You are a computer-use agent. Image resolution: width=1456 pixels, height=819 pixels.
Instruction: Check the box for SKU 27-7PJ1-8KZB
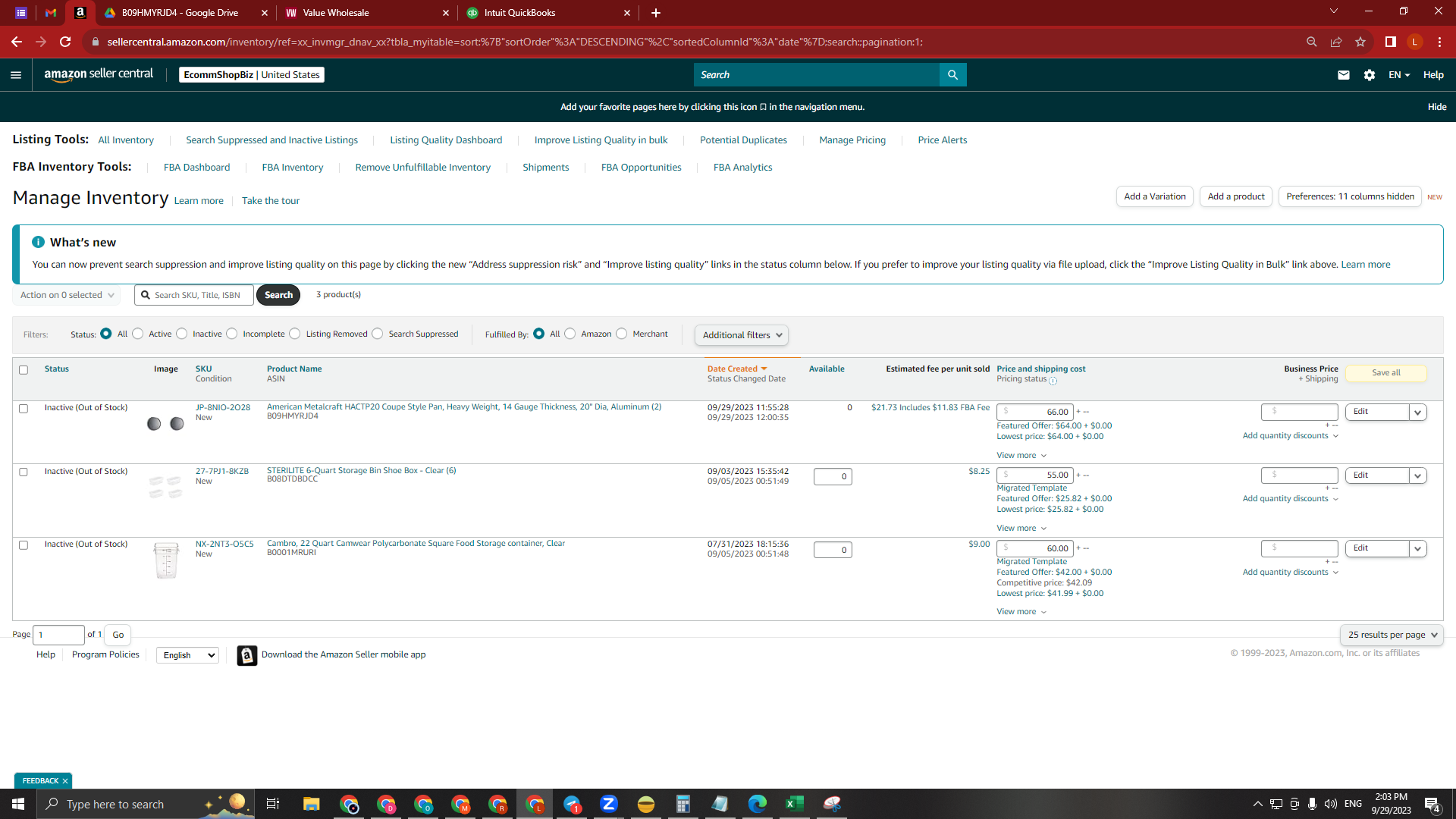click(24, 472)
